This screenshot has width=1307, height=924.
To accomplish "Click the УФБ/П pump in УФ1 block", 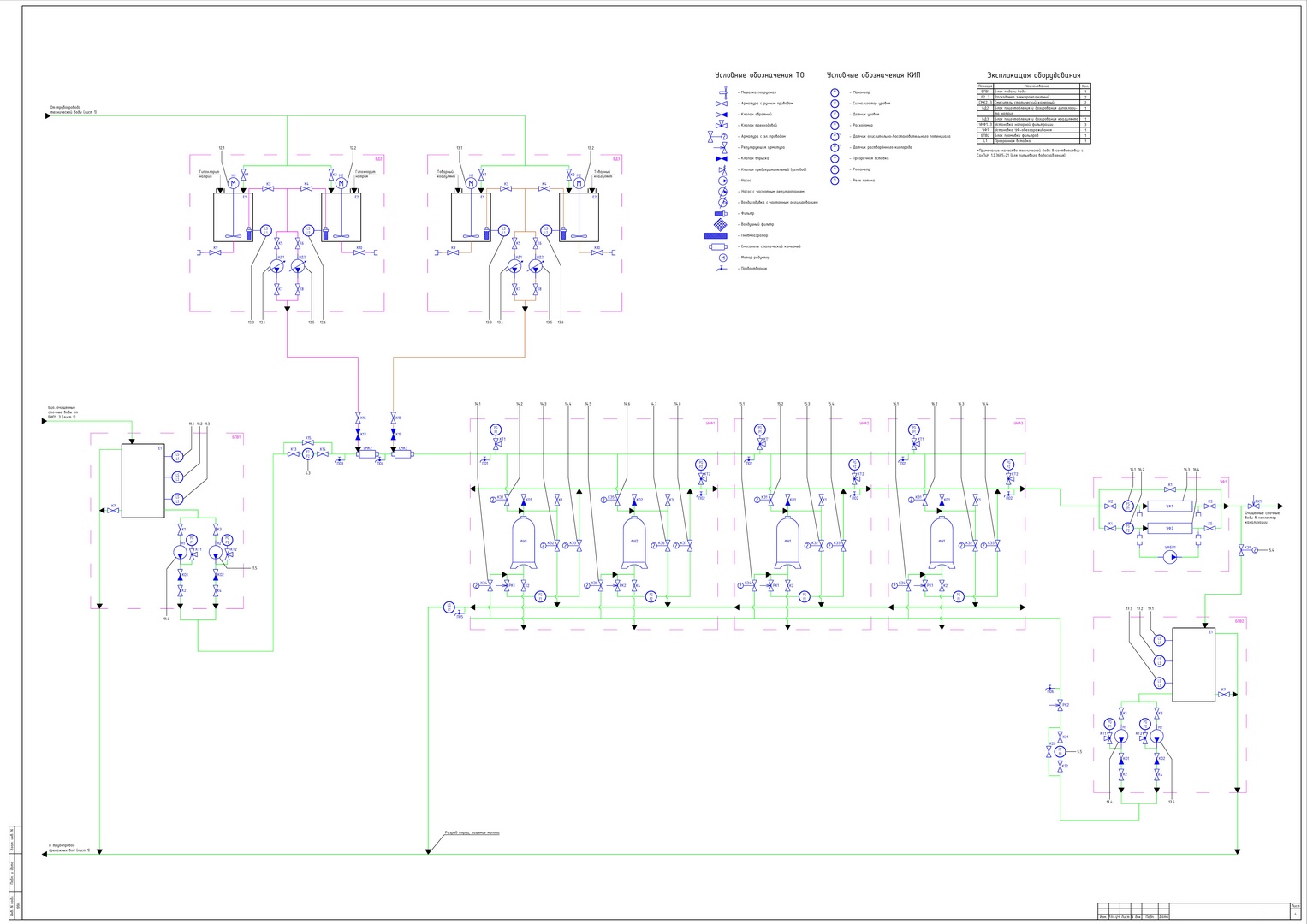I will pos(1170,556).
